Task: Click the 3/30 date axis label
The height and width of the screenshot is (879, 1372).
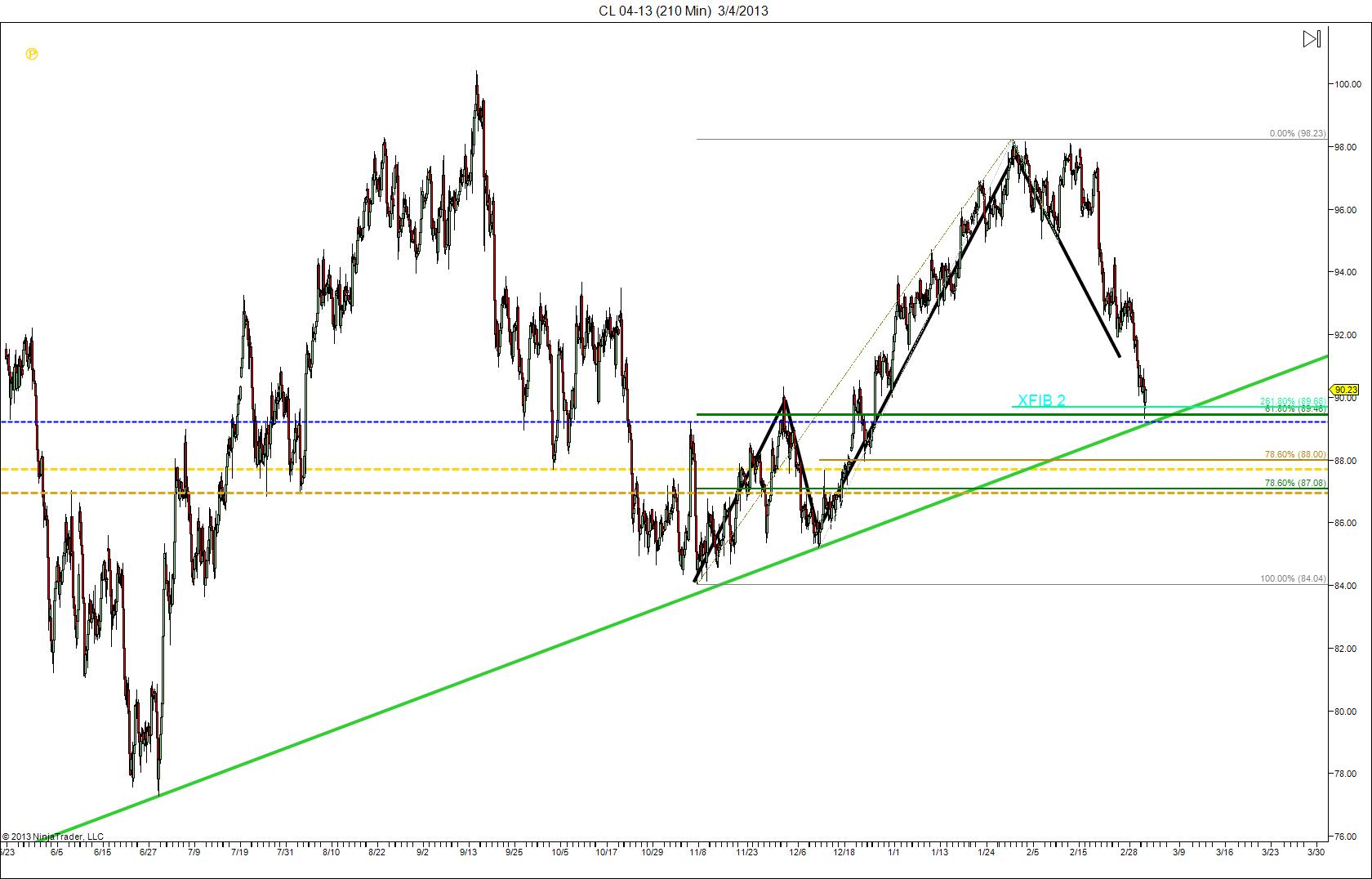Action: click(x=1316, y=852)
